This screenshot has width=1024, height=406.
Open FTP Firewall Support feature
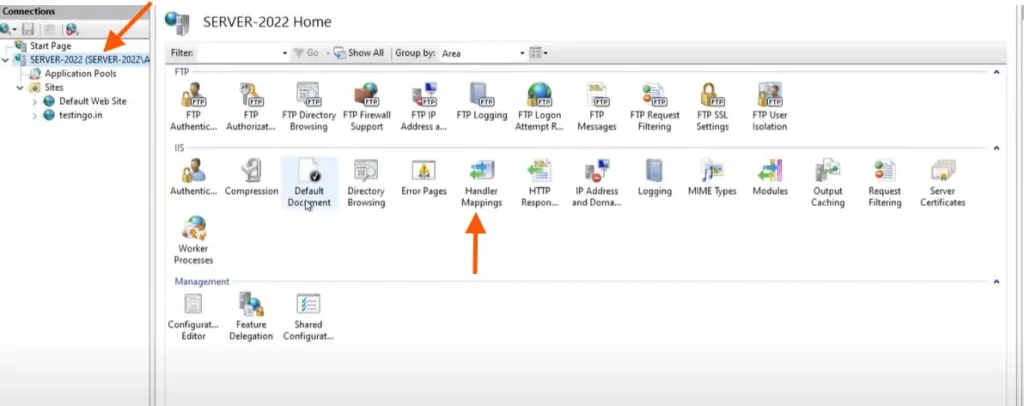tap(366, 108)
